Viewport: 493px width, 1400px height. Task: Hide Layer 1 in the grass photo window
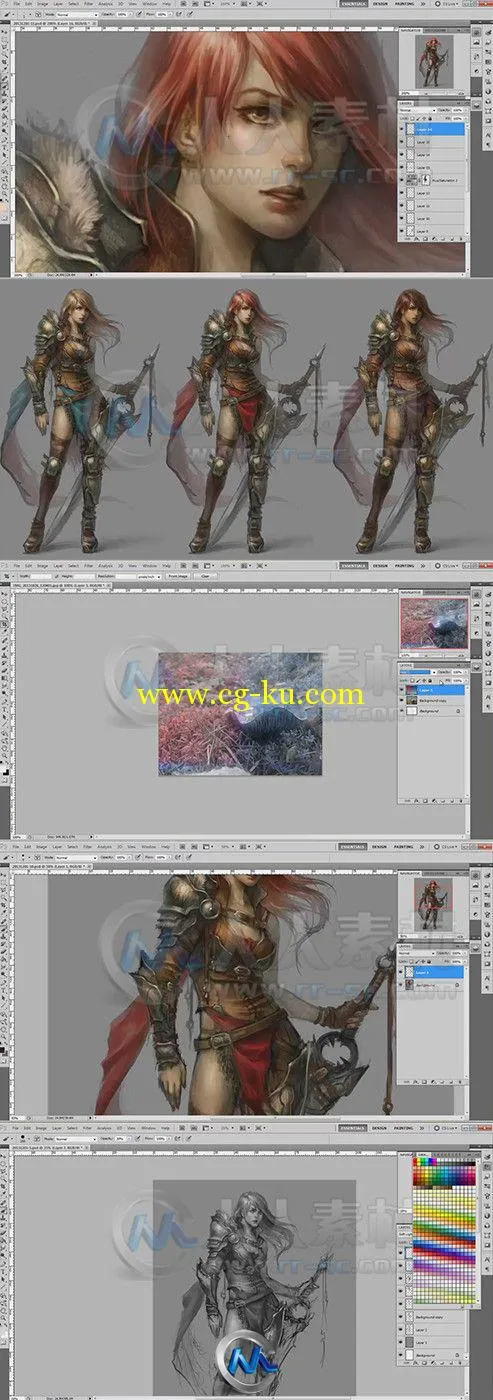[401, 690]
